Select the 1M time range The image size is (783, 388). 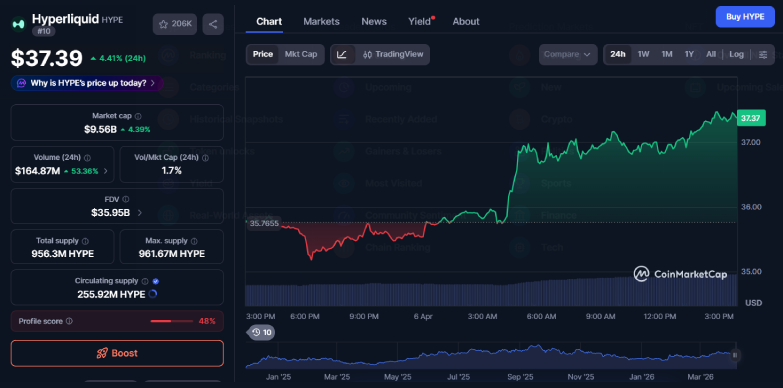tap(667, 54)
